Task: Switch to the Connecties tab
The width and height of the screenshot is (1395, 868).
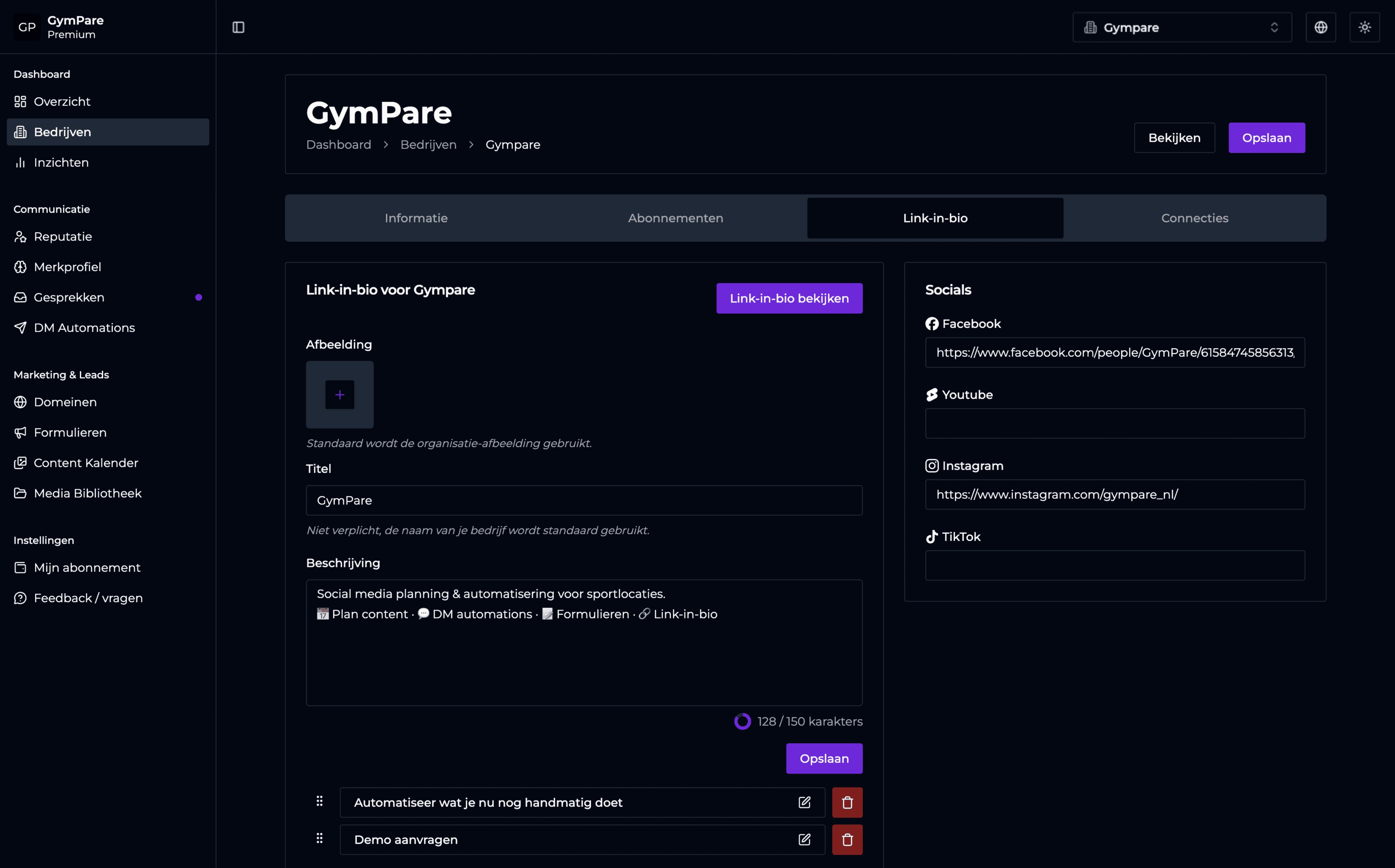Action: pos(1194,218)
